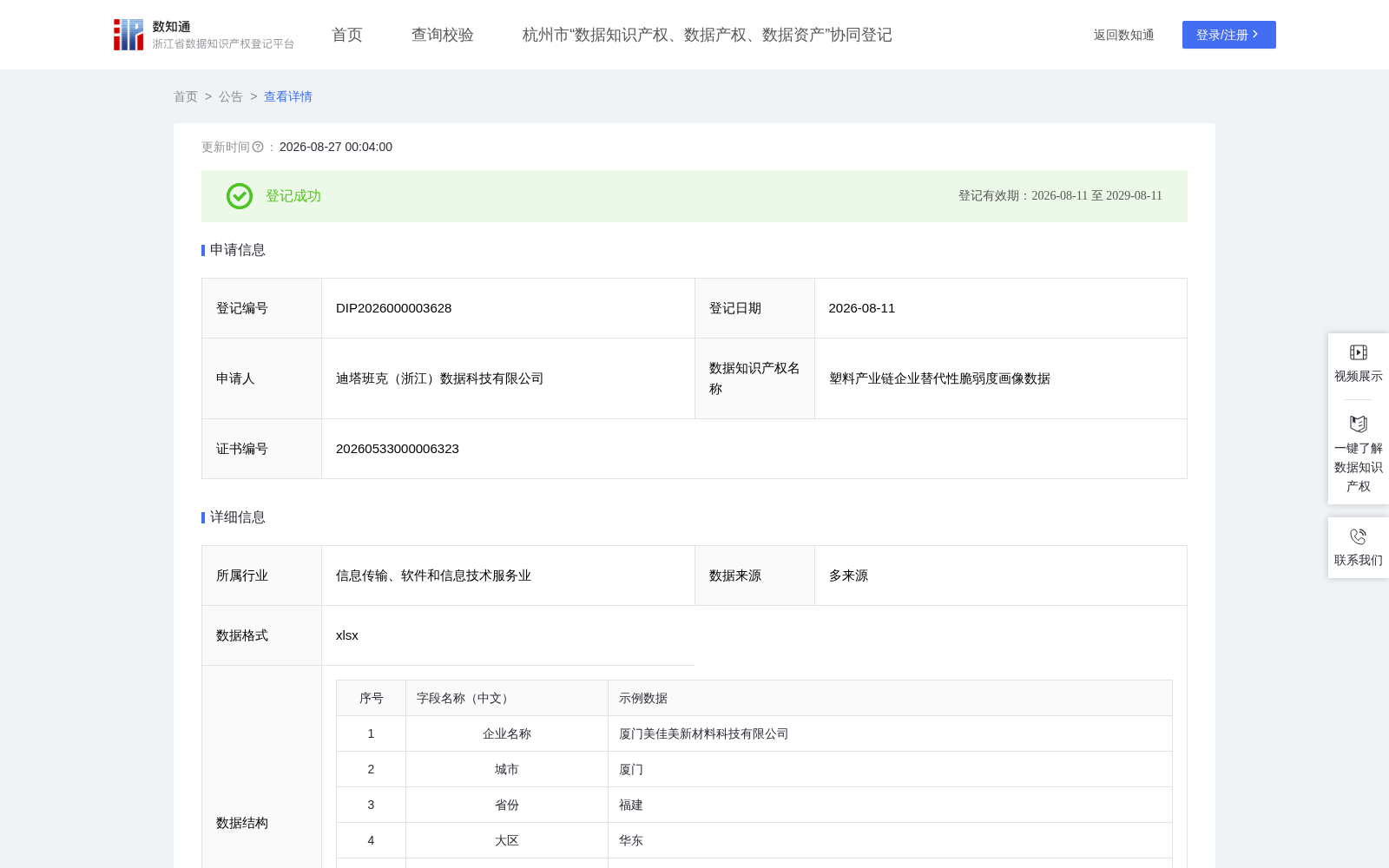Click the 详细信息 section heading
Screen dimensions: 1389x868
238,517
